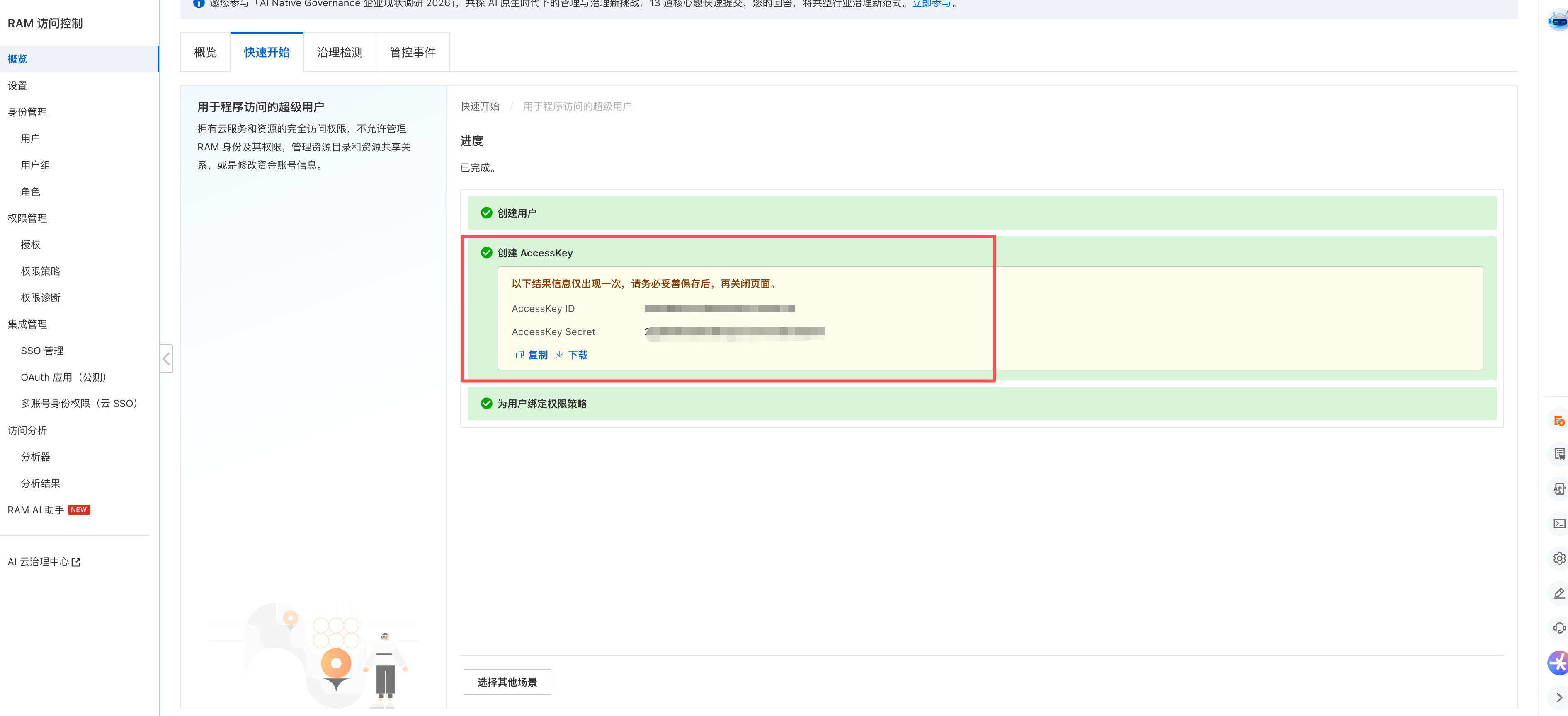This screenshot has height=716, width=1568.
Task: Open 概览 in the sidebar
Action: [79, 59]
